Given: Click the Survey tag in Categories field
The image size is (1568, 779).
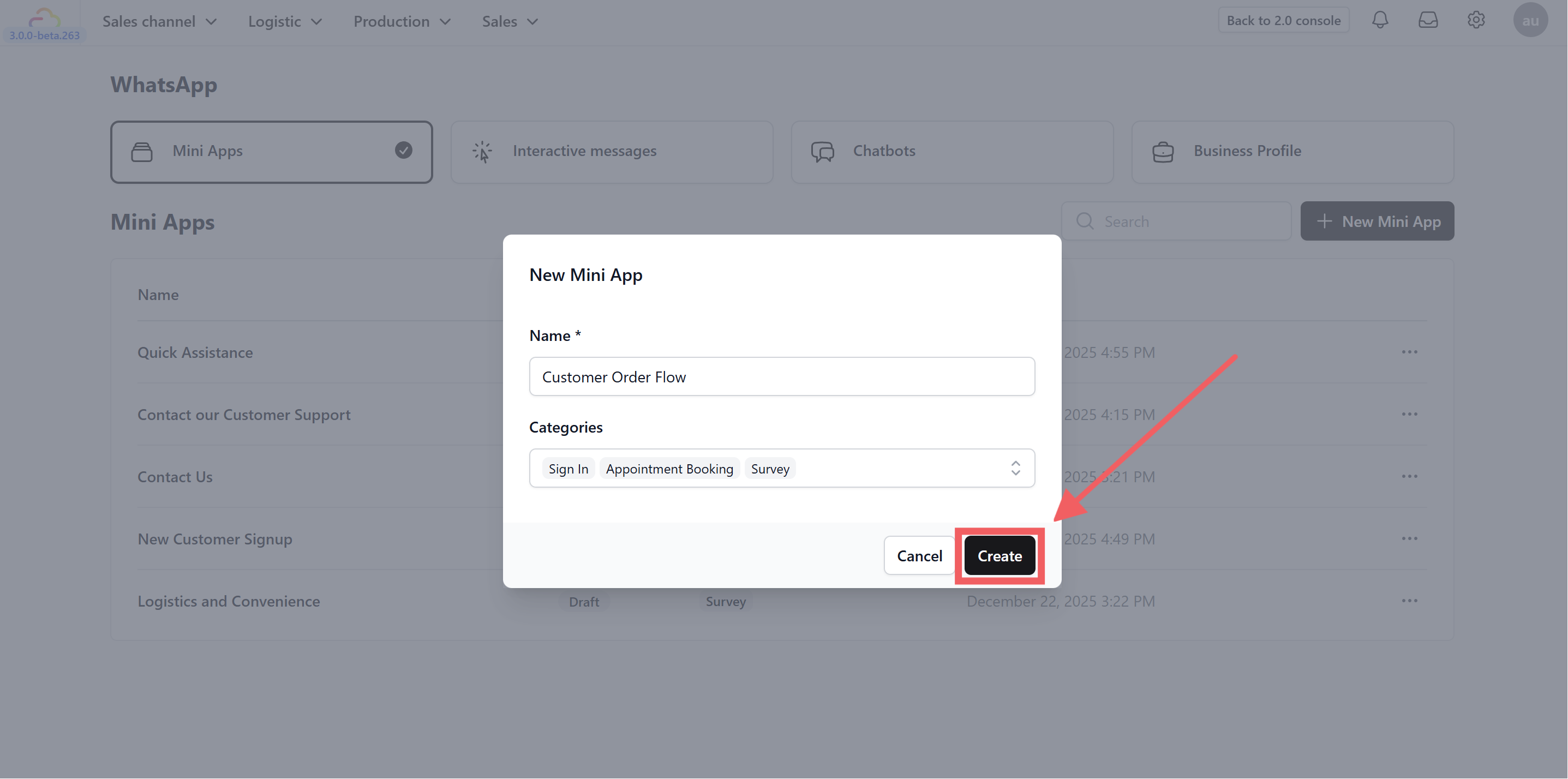Looking at the screenshot, I should click(770, 469).
